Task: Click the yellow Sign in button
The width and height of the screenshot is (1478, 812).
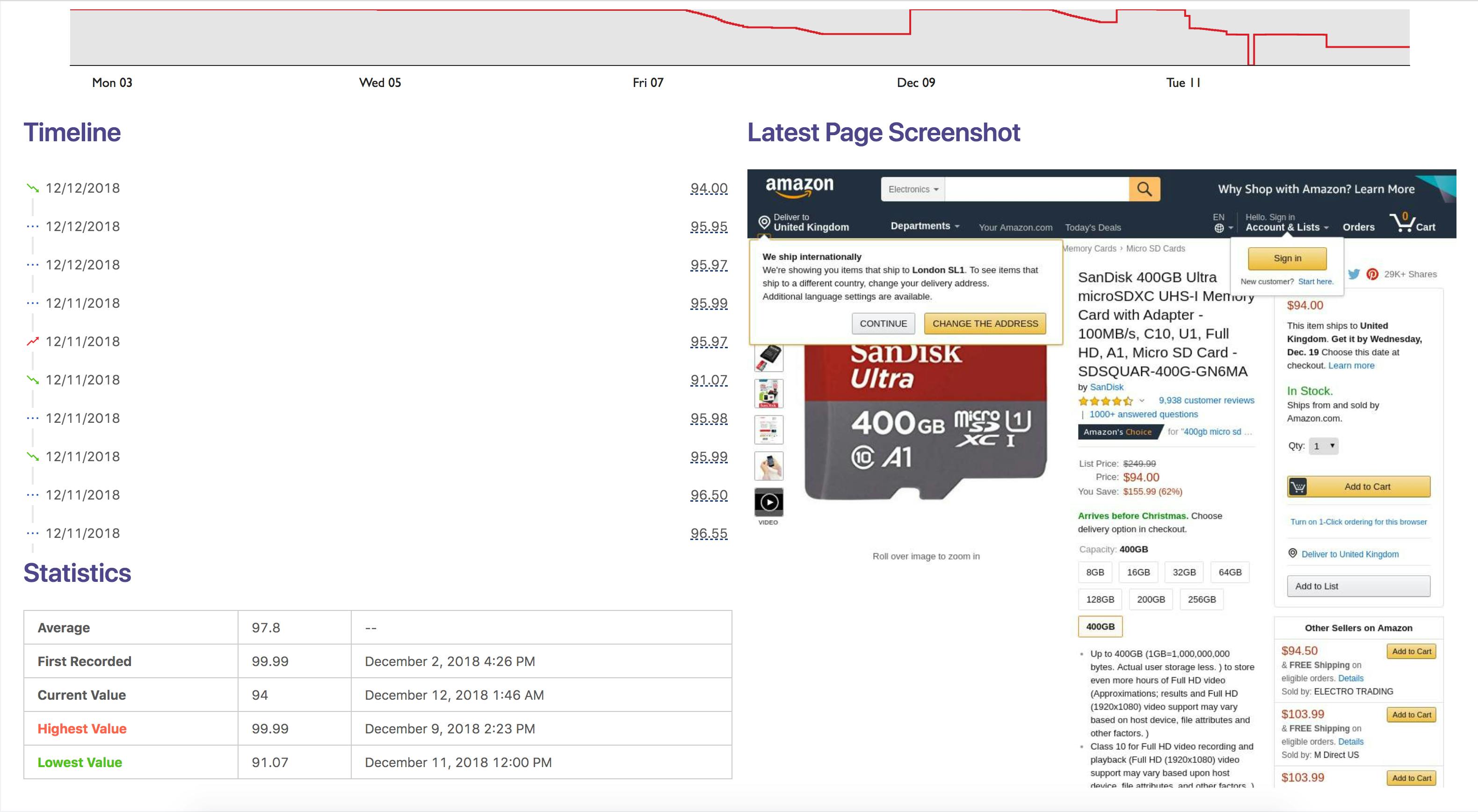Action: (1288, 258)
